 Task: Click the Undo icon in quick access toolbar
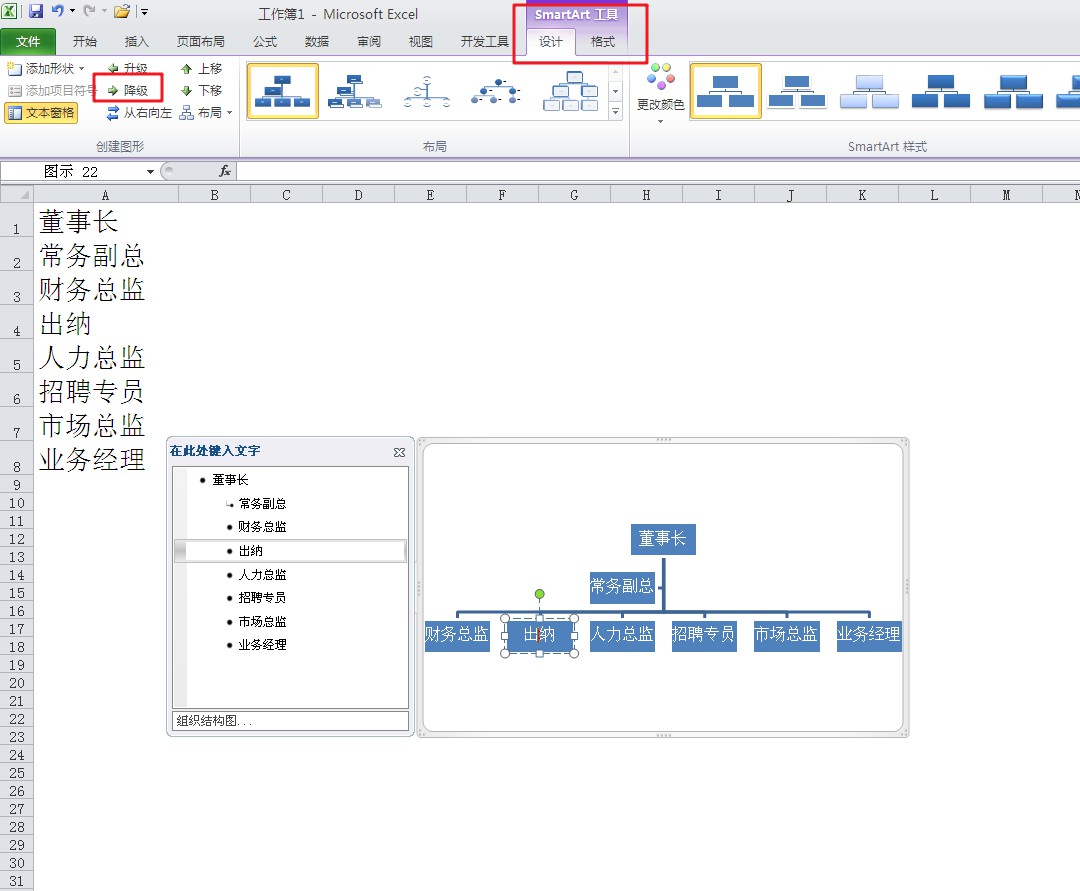tap(58, 11)
